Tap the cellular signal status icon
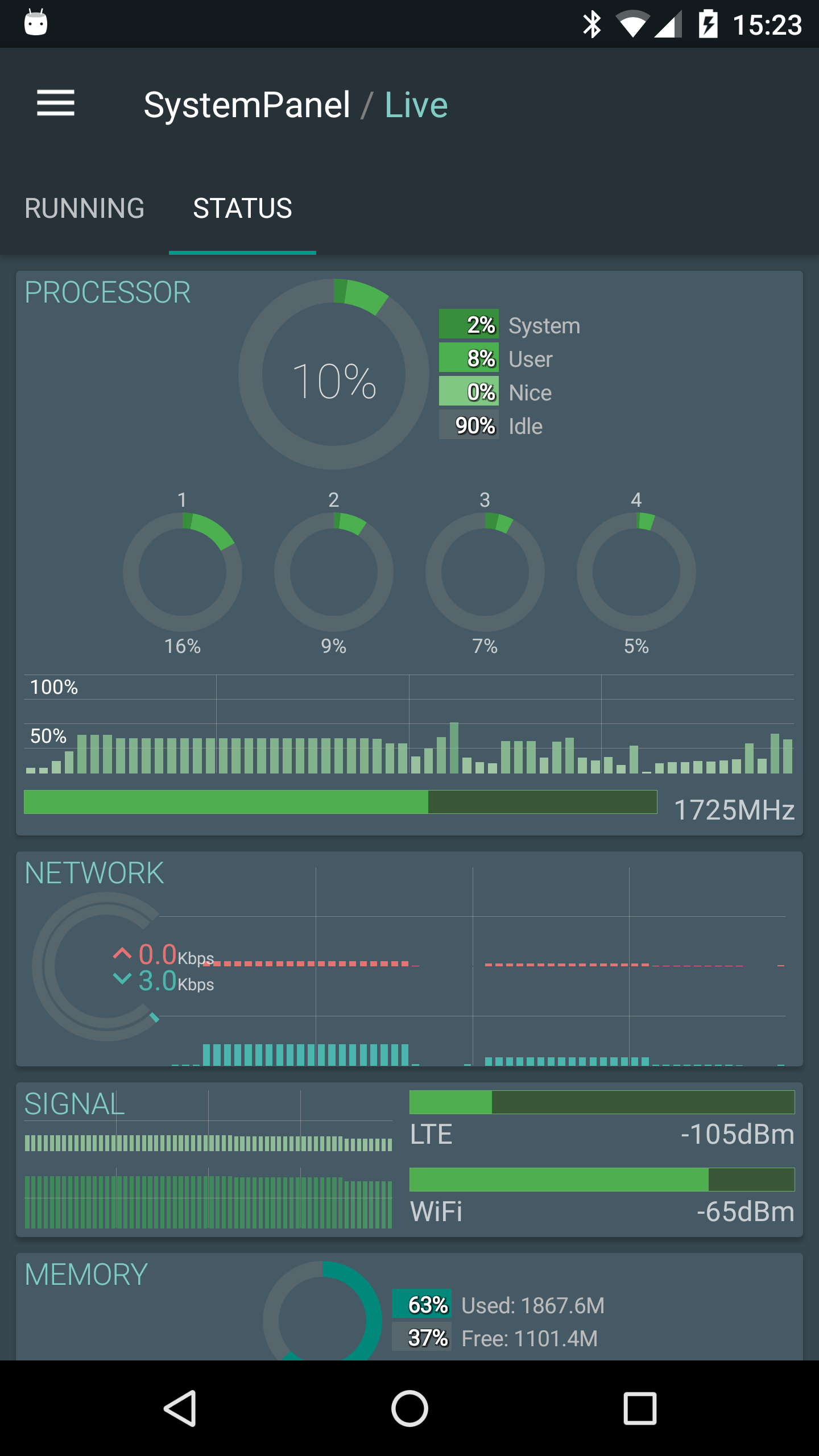 pos(668,25)
